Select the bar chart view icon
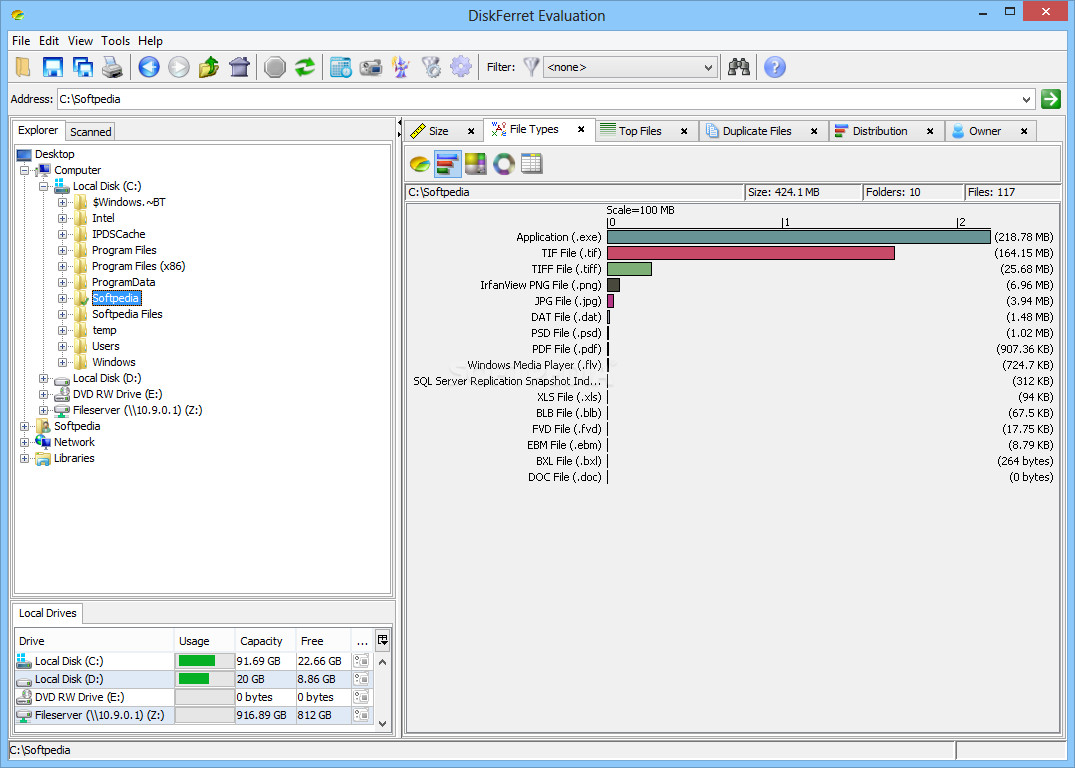The image size is (1075, 768). pyautogui.click(x=448, y=164)
